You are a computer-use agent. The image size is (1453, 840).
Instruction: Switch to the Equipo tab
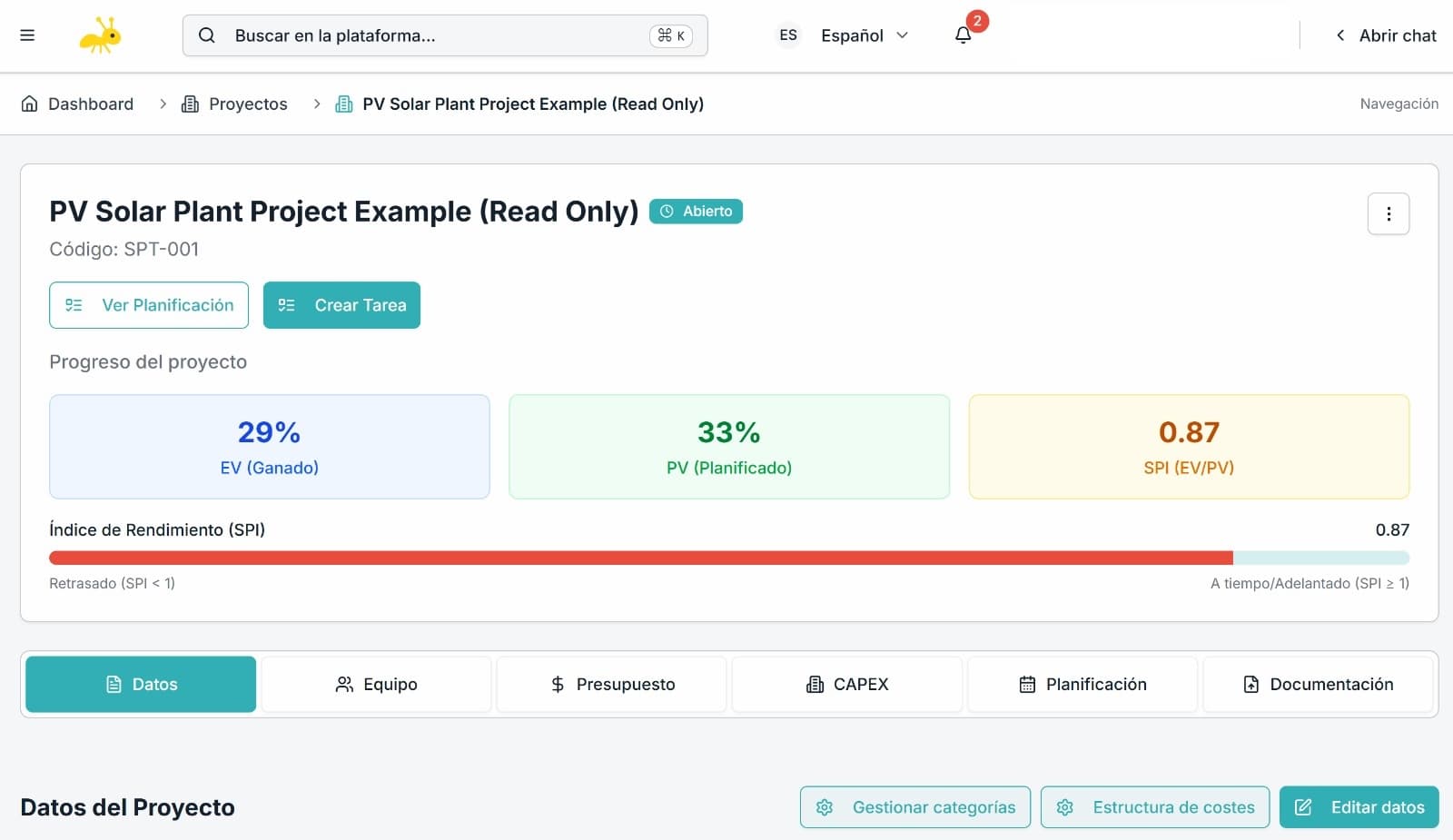[x=376, y=684]
